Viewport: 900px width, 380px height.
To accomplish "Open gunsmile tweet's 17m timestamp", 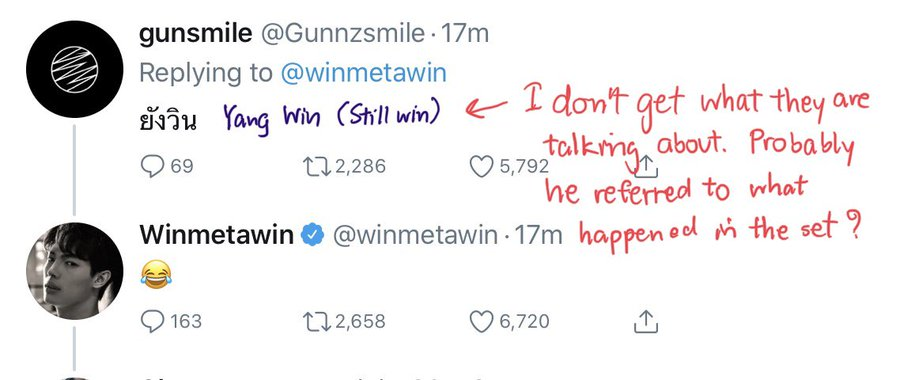I will 464,34.
